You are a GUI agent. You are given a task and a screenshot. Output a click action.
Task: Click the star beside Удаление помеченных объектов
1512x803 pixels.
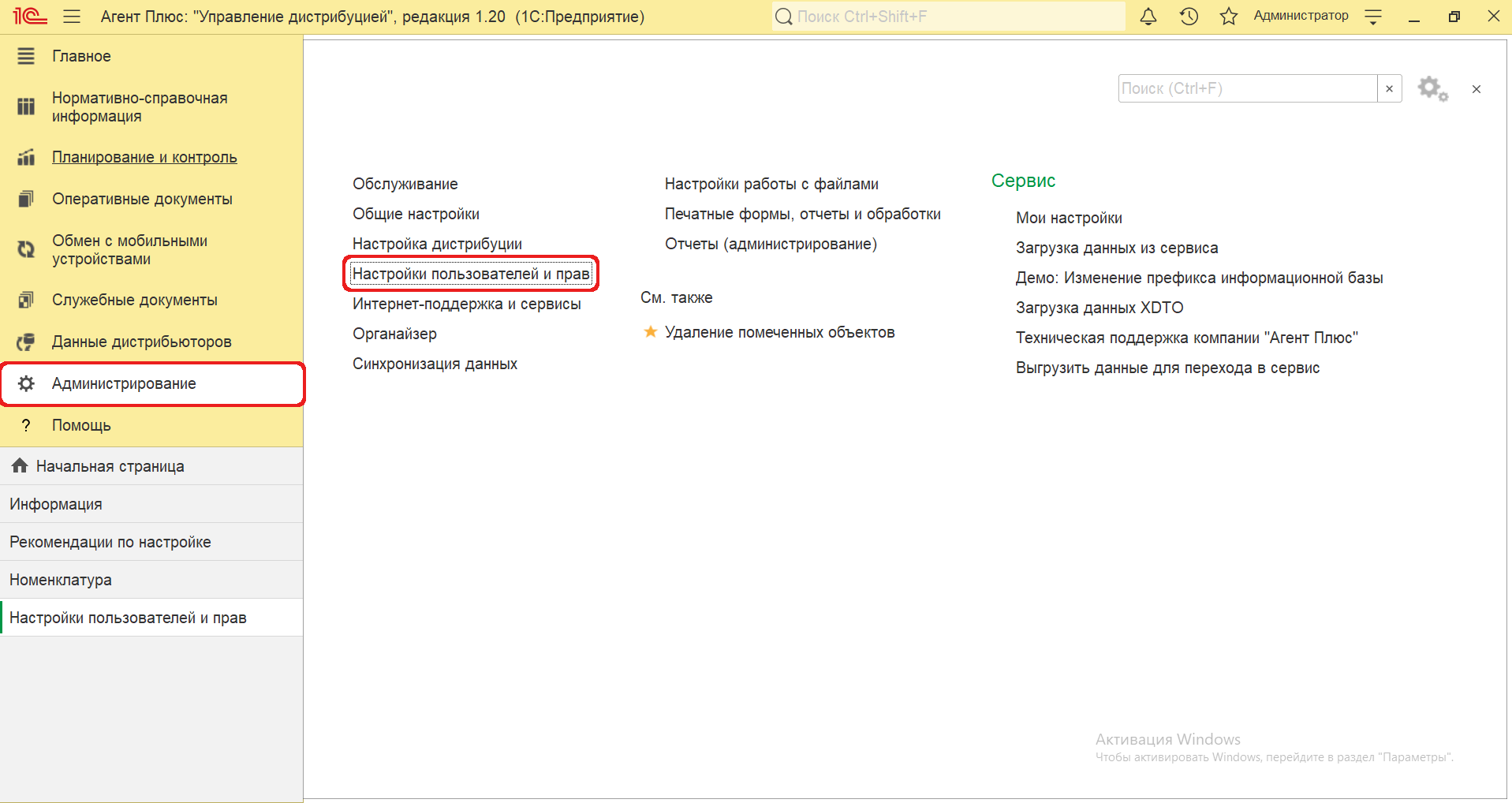650,332
